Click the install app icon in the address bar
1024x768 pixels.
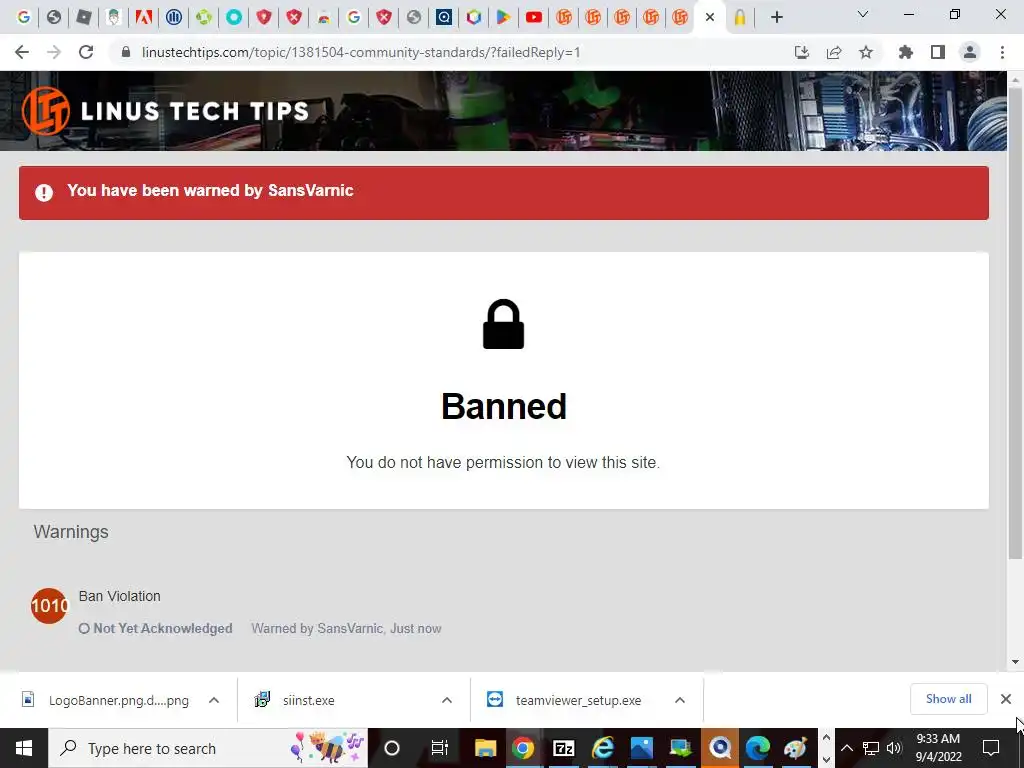pos(802,52)
